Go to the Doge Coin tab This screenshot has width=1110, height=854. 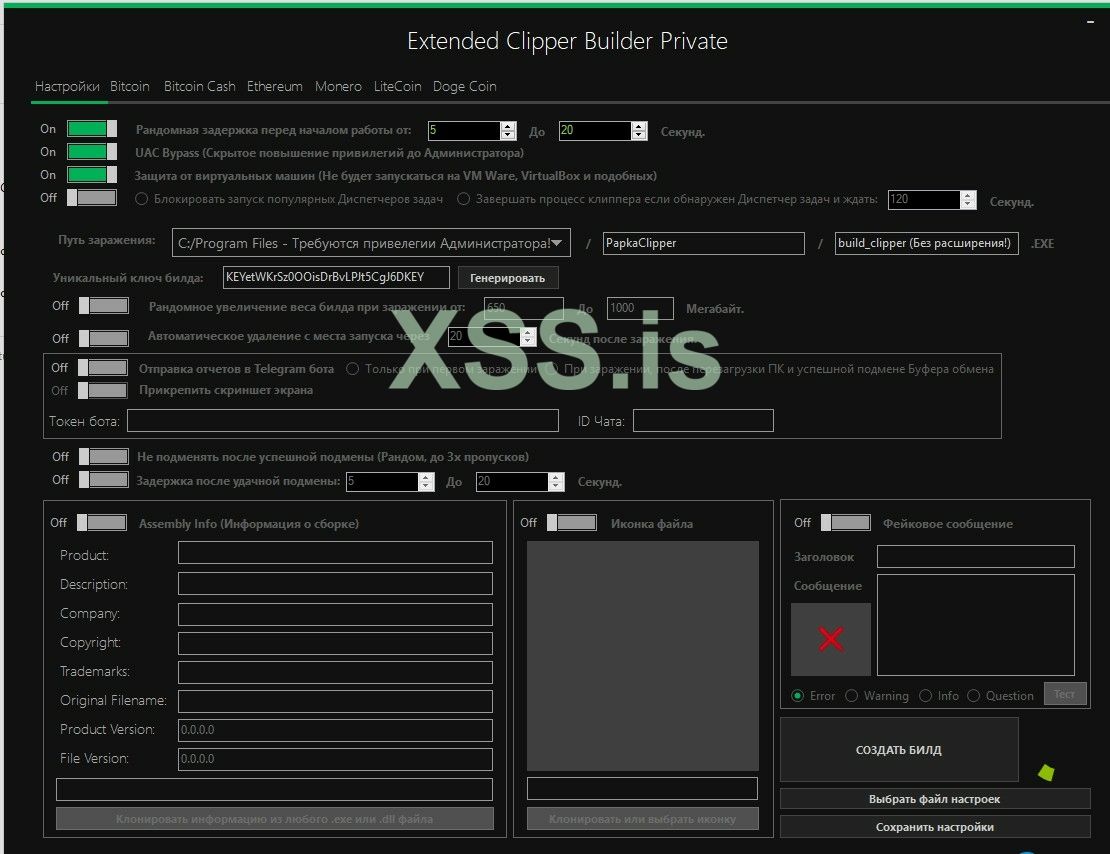click(464, 87)
